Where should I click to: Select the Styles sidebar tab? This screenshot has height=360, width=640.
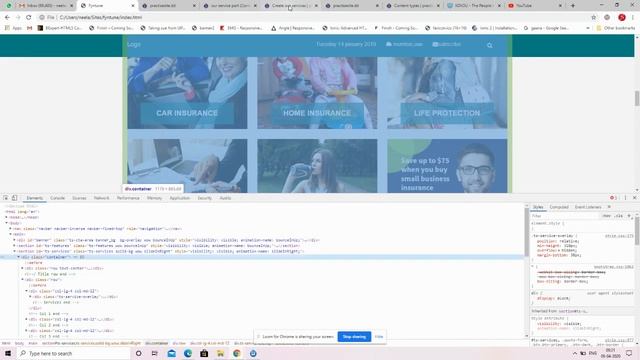(538, 207)
